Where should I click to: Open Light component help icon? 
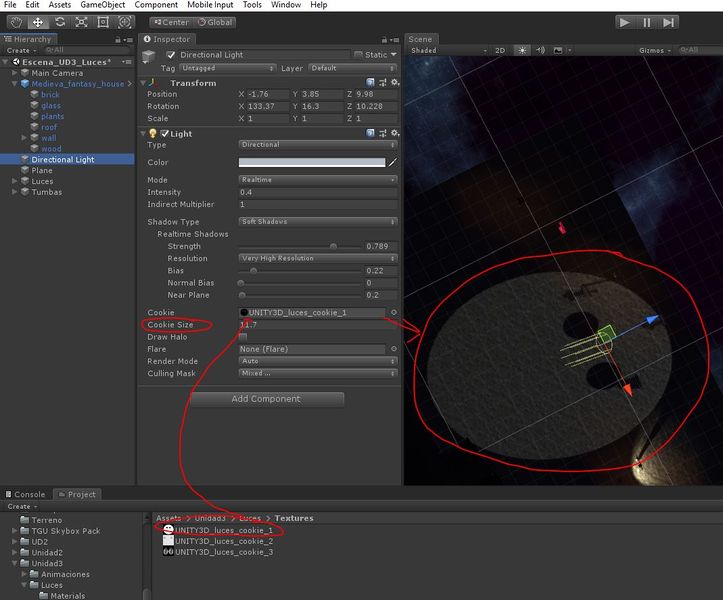pyautogui.click(x=370, y=133)
